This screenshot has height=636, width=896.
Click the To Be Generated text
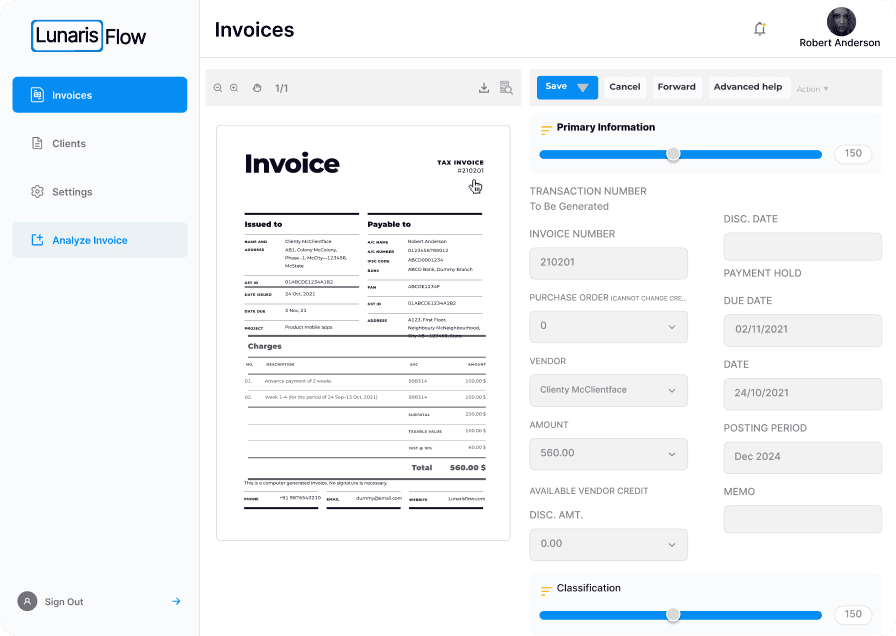[569, 206]
